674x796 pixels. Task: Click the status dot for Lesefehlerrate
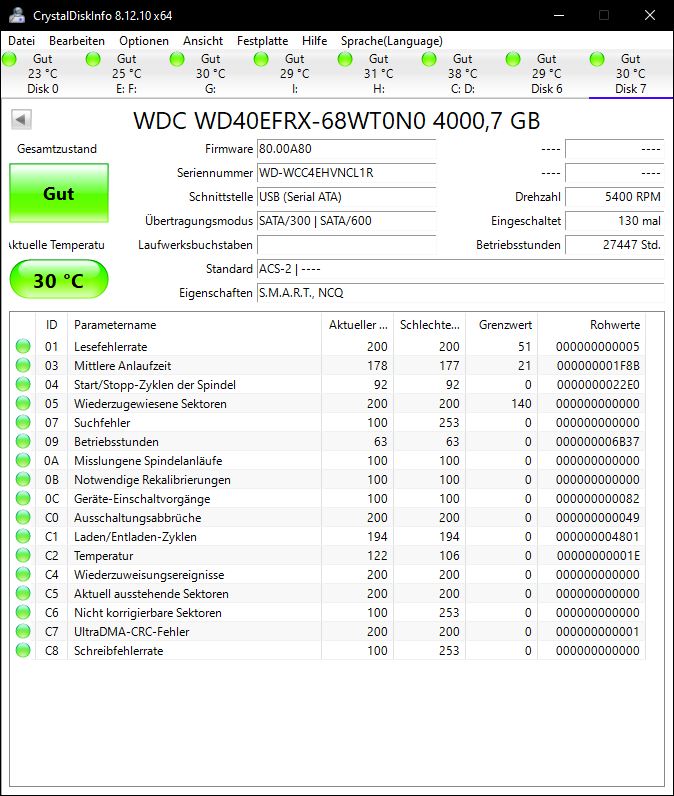click(23, 346)
